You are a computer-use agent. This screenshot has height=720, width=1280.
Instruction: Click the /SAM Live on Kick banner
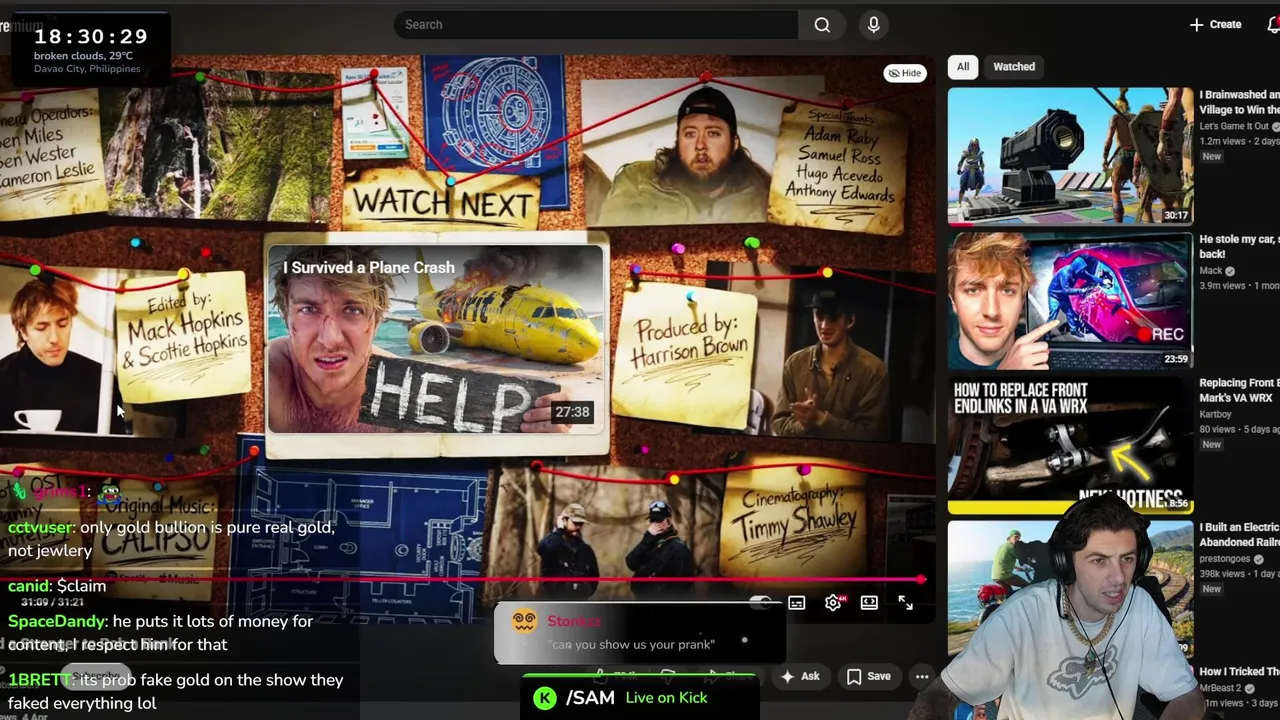[640, 698]
